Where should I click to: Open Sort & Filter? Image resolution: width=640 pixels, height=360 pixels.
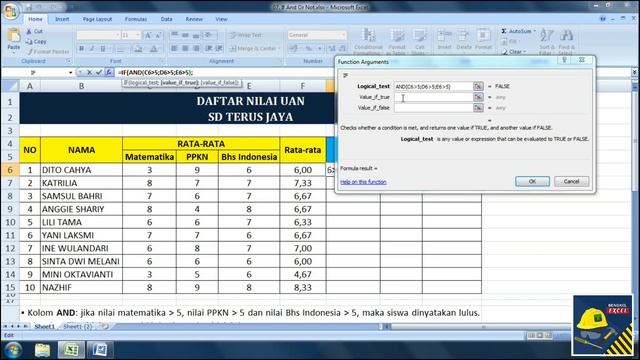click(546, 41)
